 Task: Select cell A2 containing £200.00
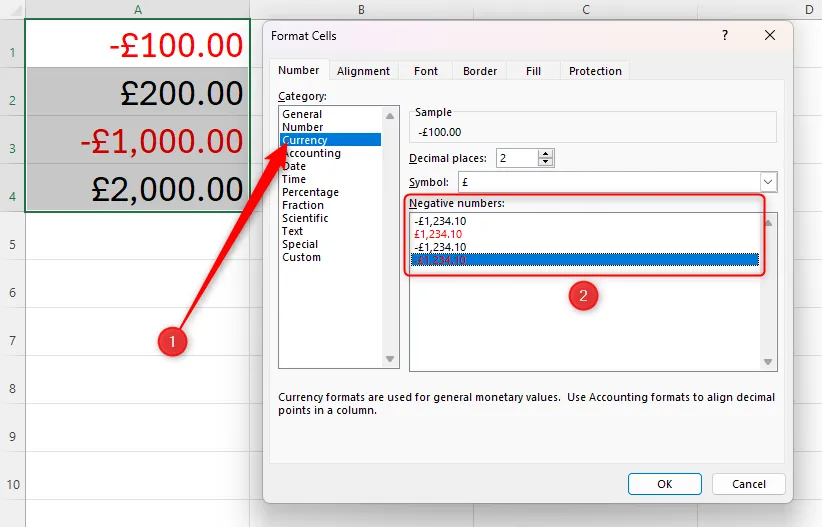[x=137, y=94]
